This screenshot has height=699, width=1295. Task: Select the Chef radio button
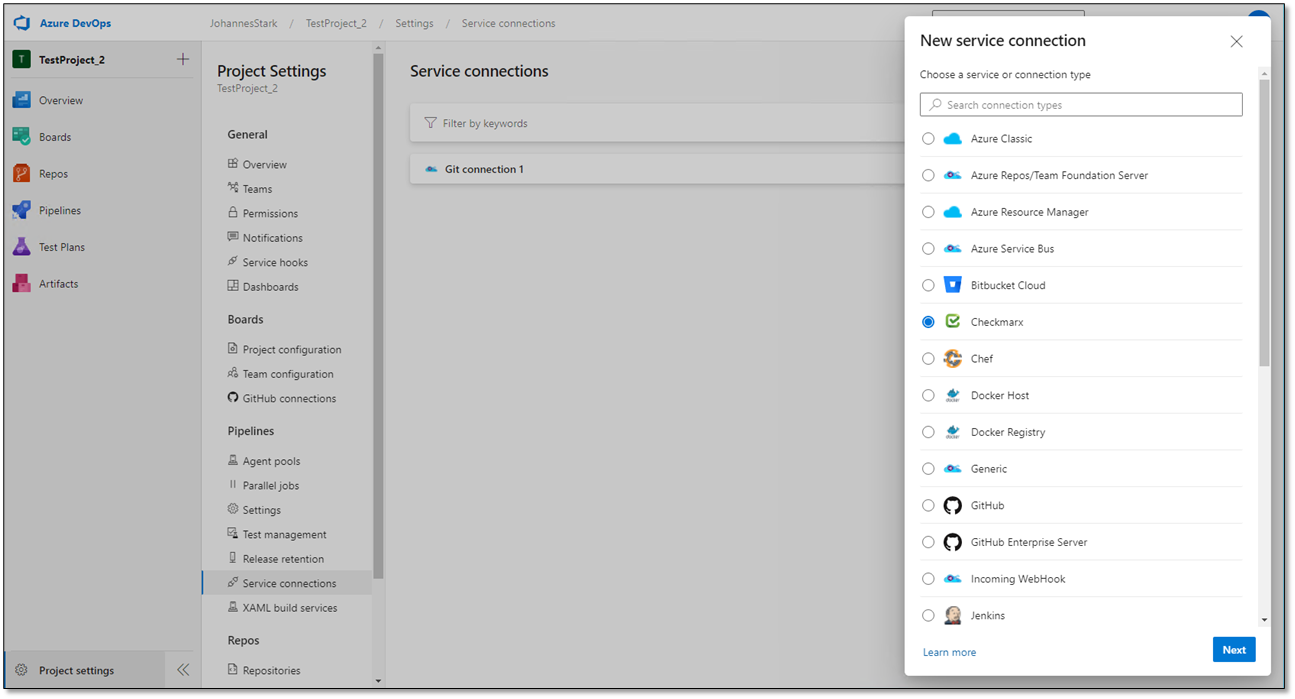click(928, 358)
